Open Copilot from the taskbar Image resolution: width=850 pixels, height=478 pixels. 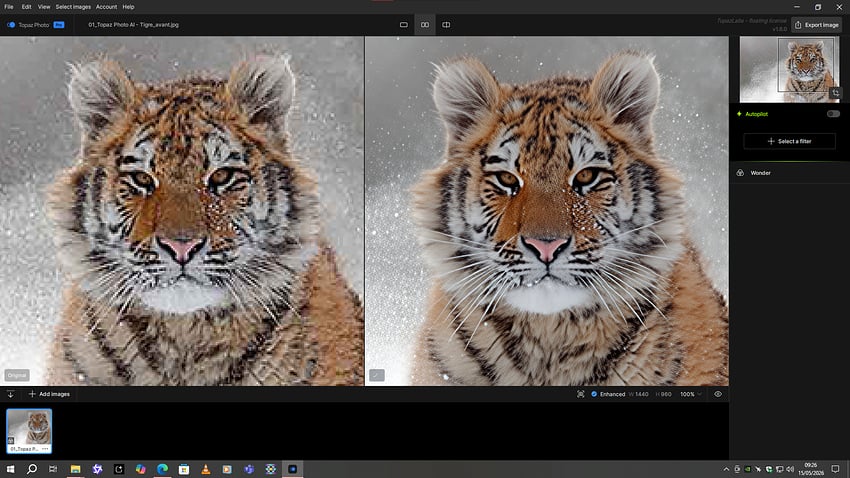coord(140,469)
